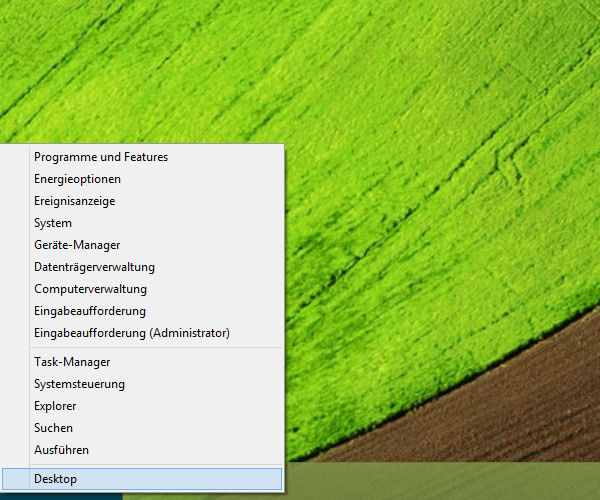Launch Task-Manager from the menu
Screen dimensions: 600x500
72,362
